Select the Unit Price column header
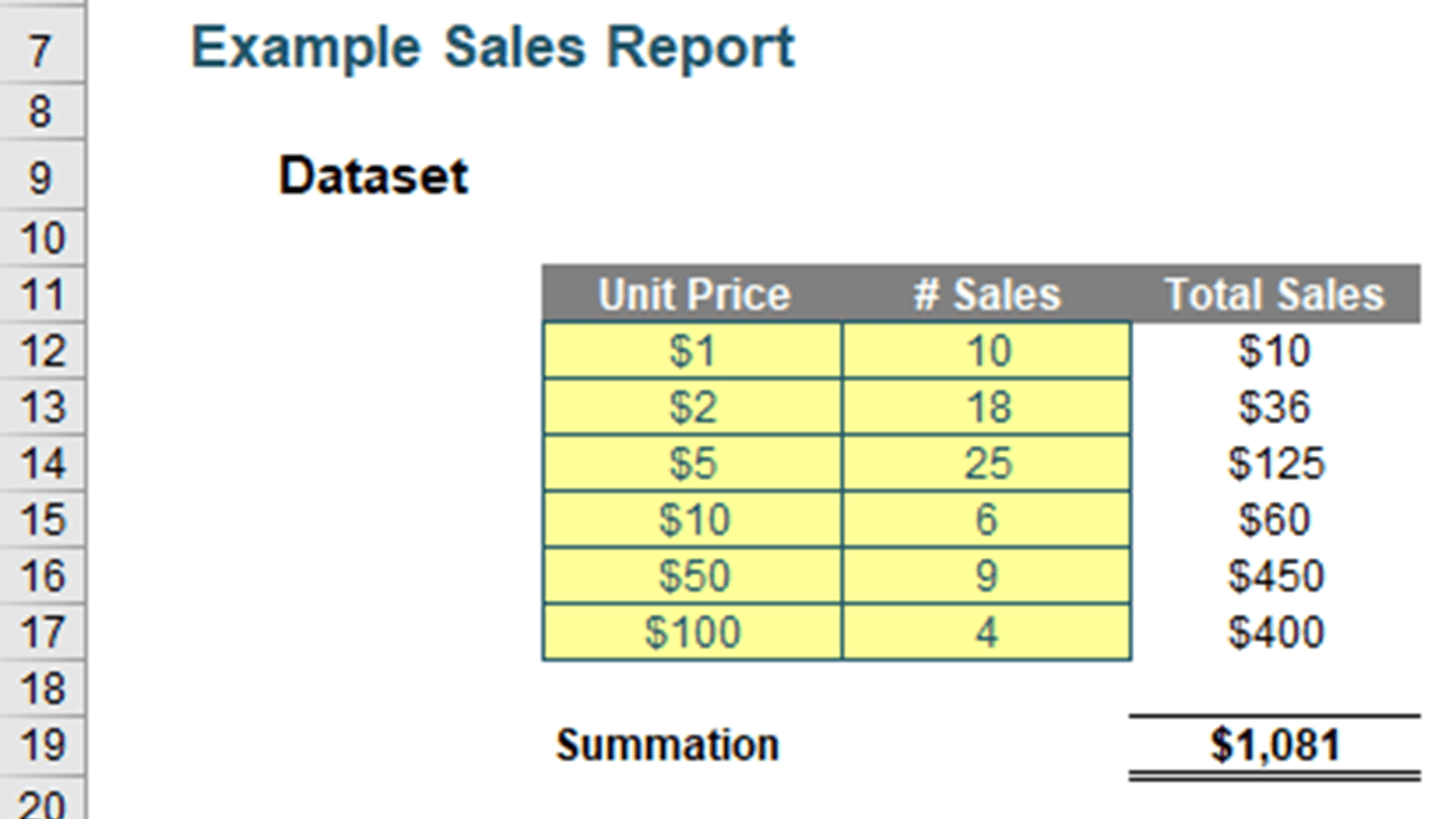Image resolution: width=1456 pixels, height=819 pixels. click(x=693, y=295)
